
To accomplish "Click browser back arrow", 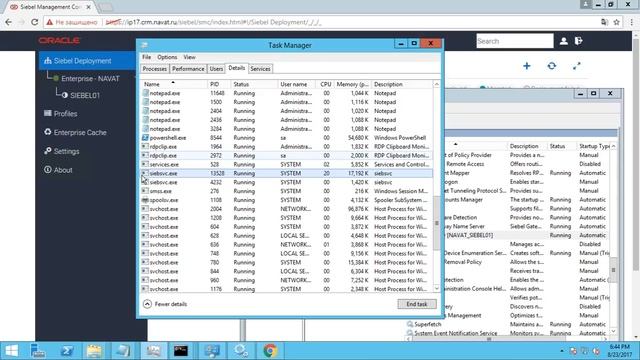I will (x=9, y=22).
